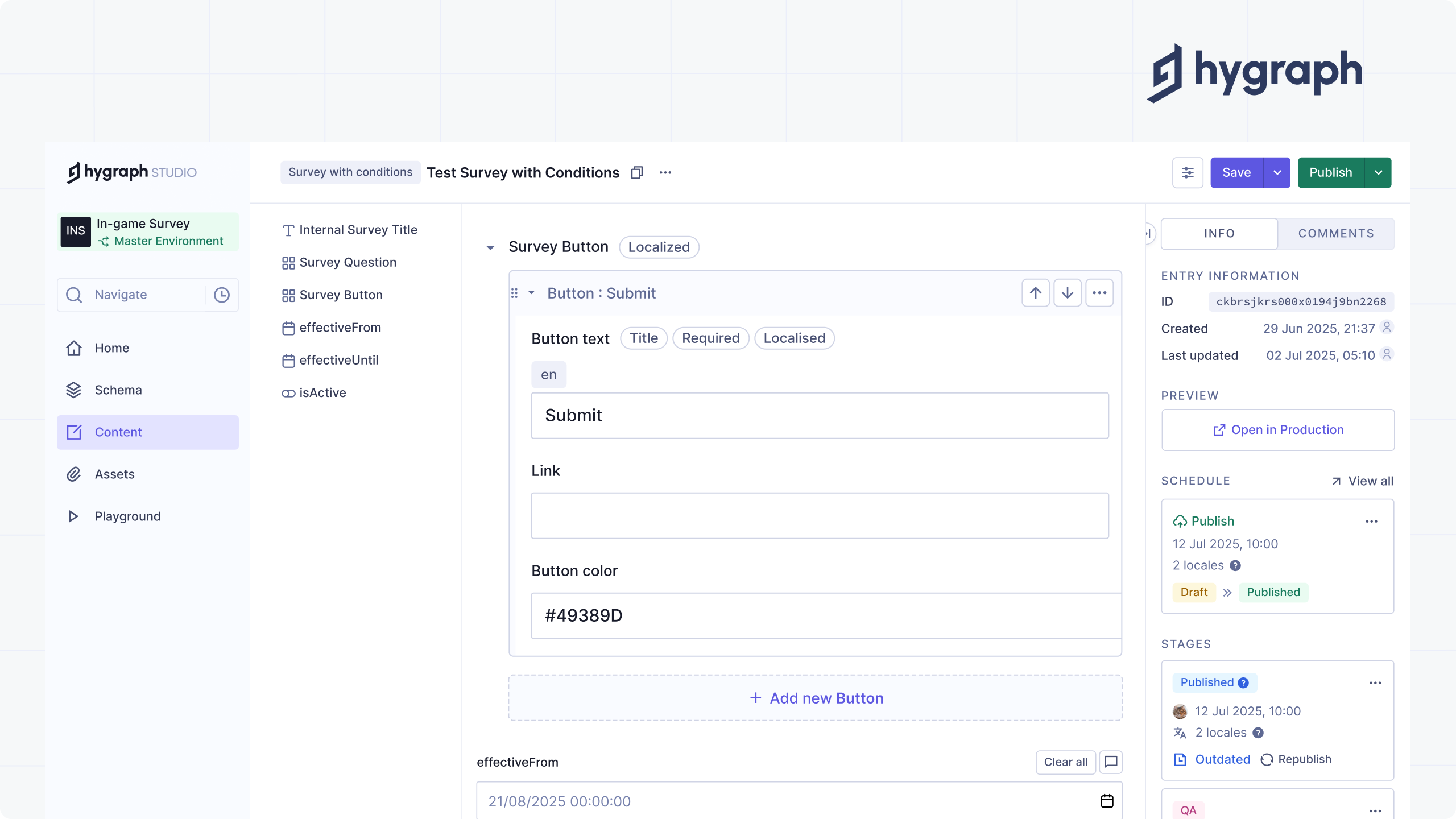Click Open in Production link

pos(1278,429)
